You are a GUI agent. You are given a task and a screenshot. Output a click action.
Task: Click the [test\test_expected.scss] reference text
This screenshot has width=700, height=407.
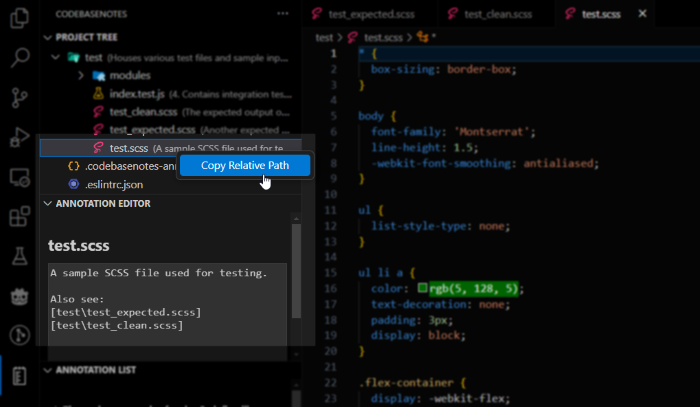(126, 312)
